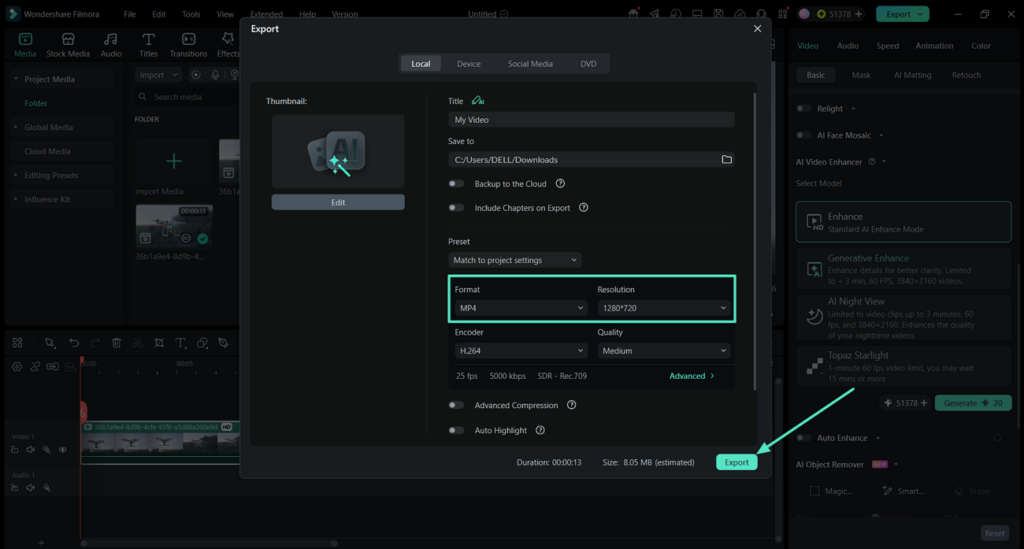
Task: Open Advanced export settings
Action: coord(692,376)
